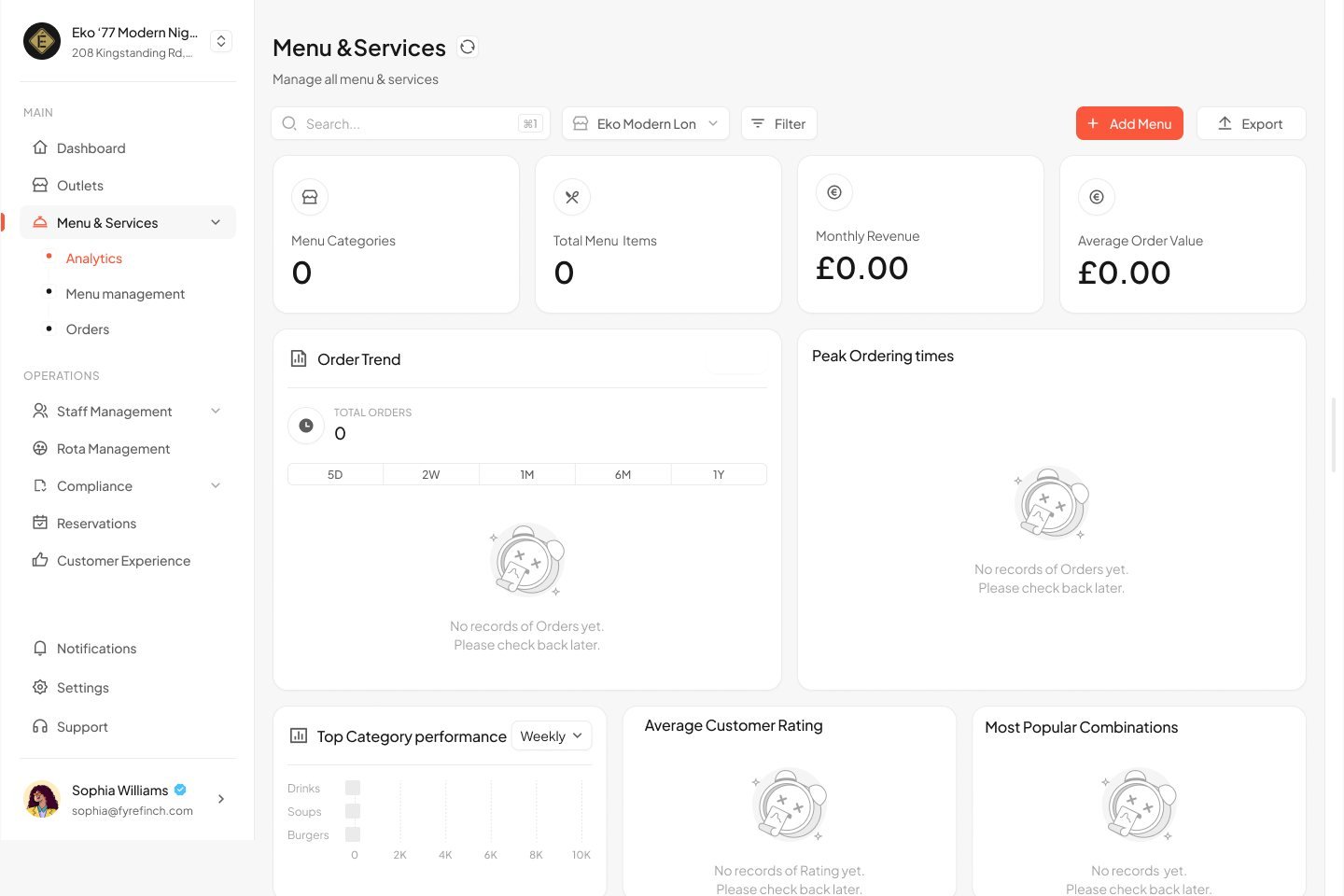This screenshot has width=1344, height=896.
Task: Open the Orders submenu item
Action: point(88,329)
